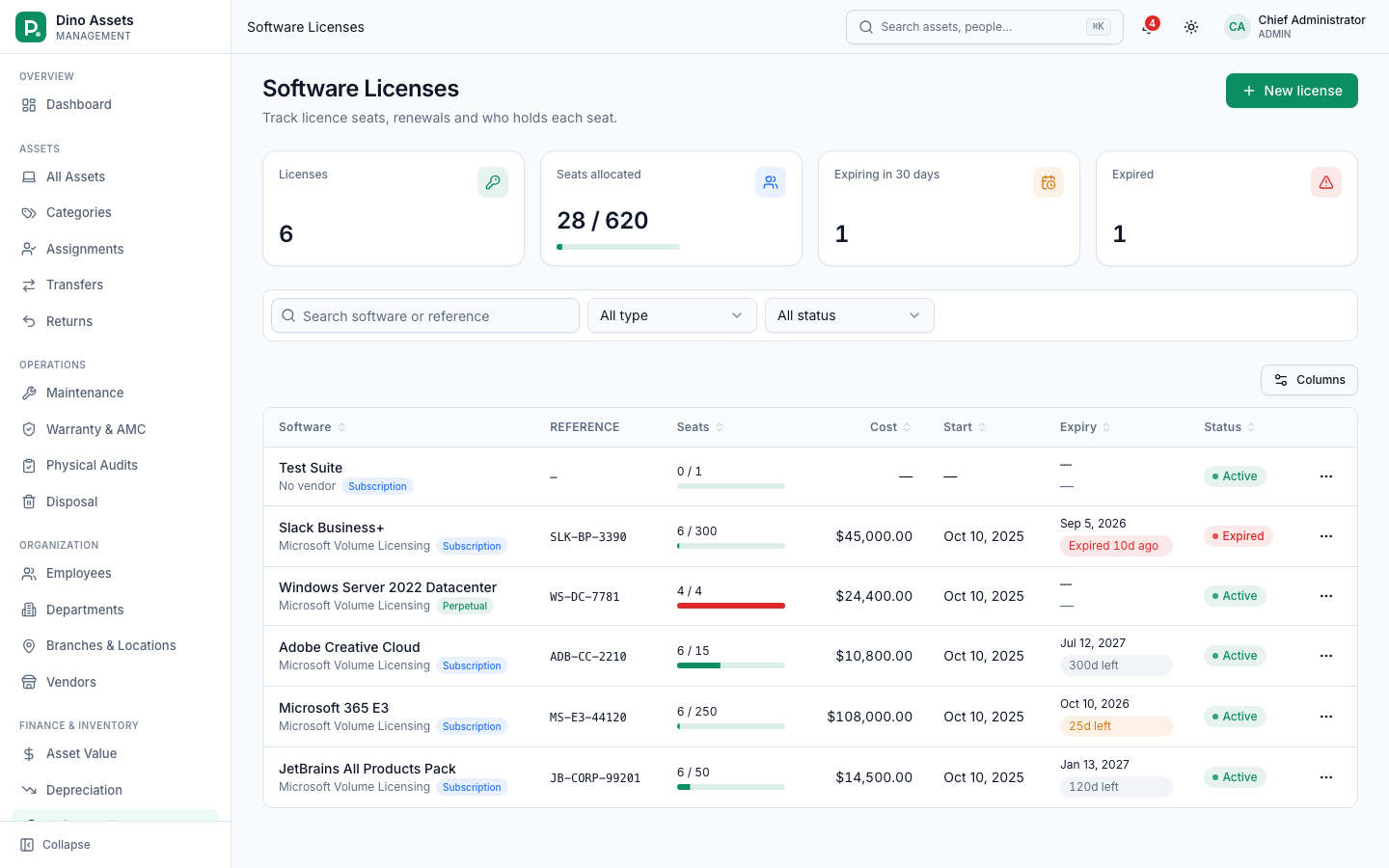1389x868 pixels.
Task: Open row actions for Slack Business+
Action: coord(1326,536)
